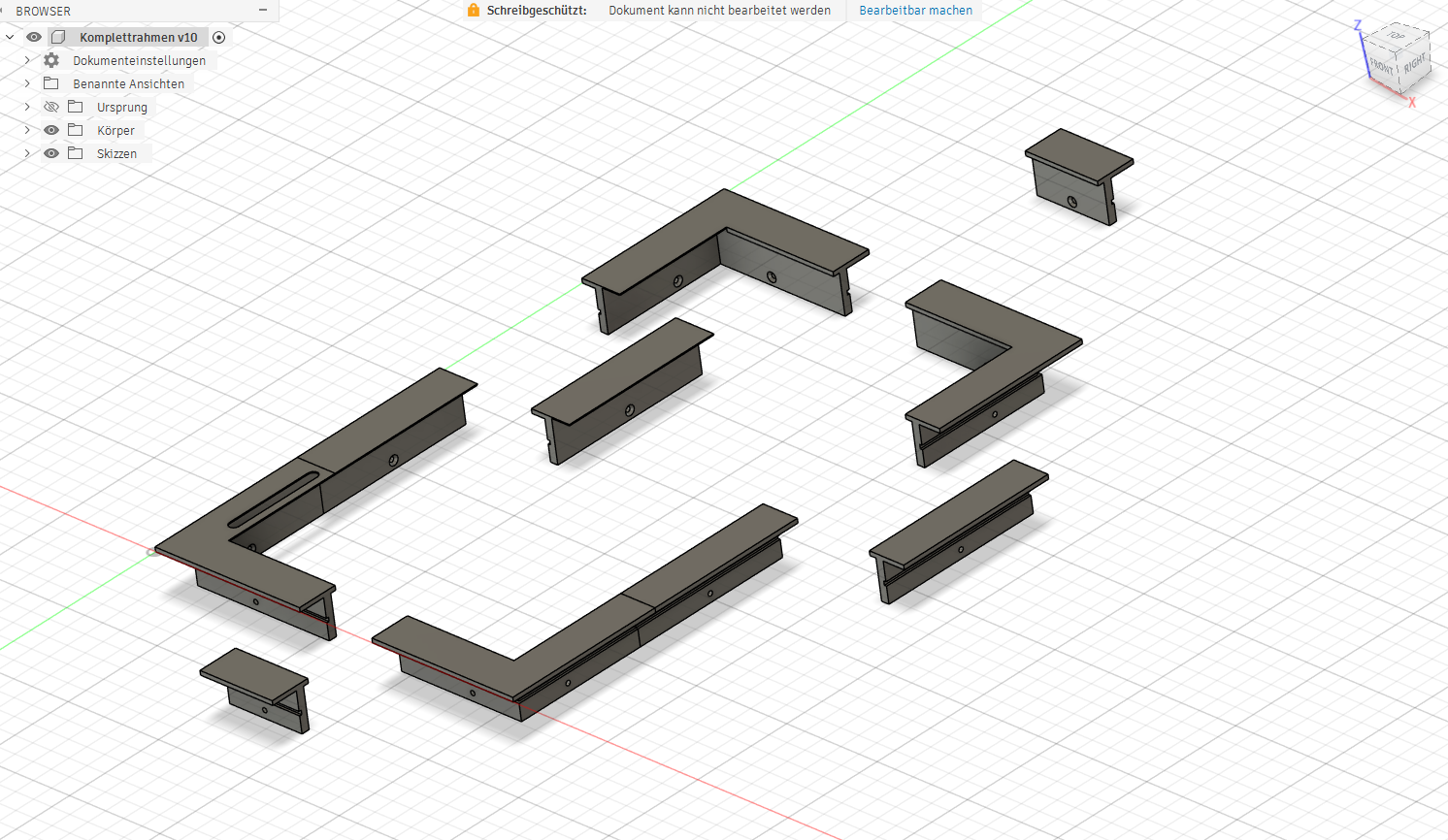Show the hidden Ursprung folder via eye icon
The height and width of the screenshot is (840, 1448).
pyautogui.click(x=51, y=107)
